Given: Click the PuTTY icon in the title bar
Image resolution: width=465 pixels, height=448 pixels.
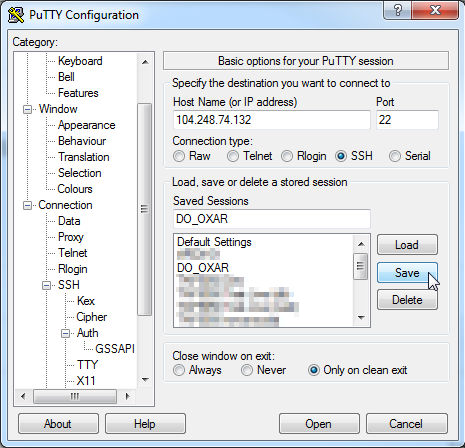Looking at the screenshot, I should [15, 15].
